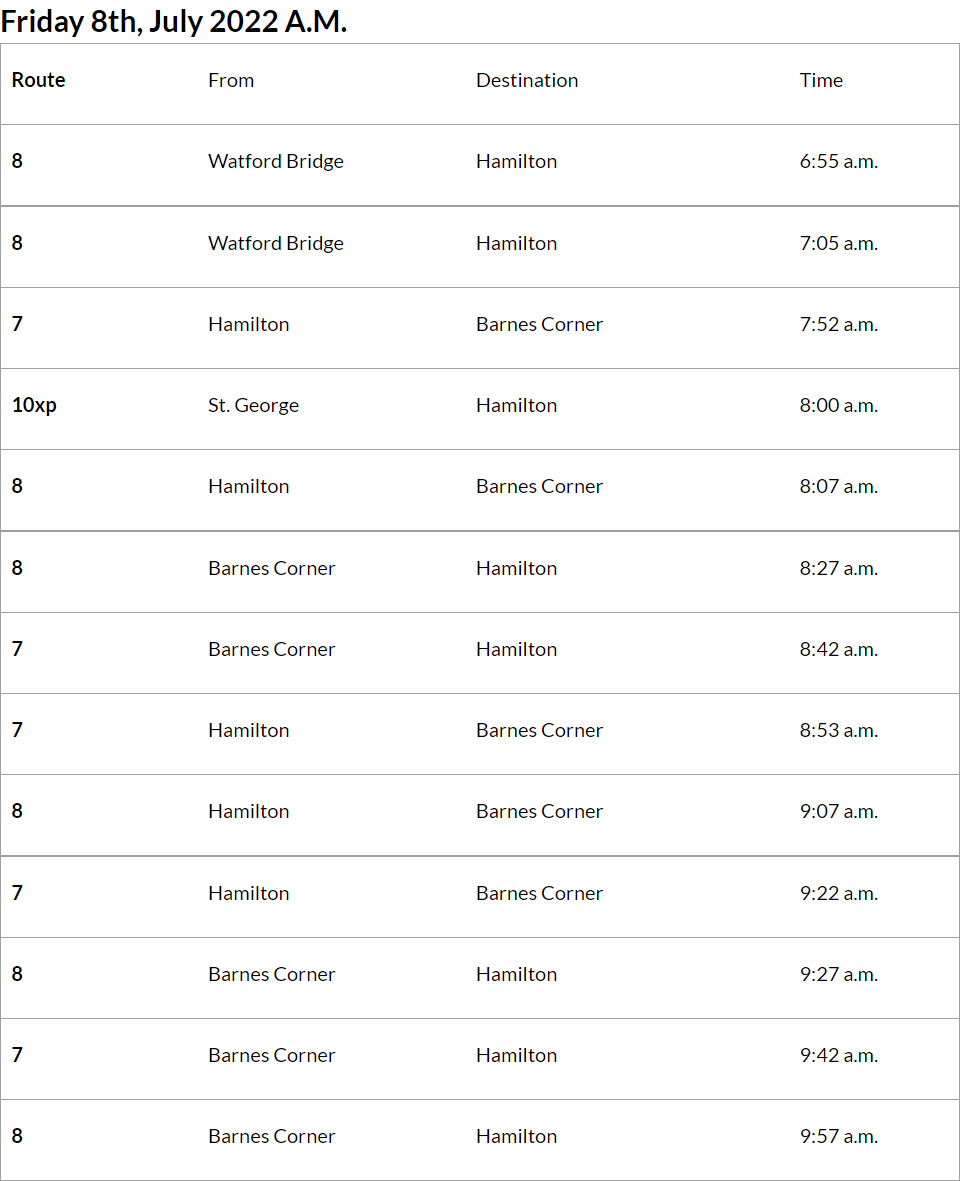Image resolution: width=960 pixels, height=1181 pixels.
Task: Select the 8:07 a.m. departure time
Action: [x=838, y=487]
